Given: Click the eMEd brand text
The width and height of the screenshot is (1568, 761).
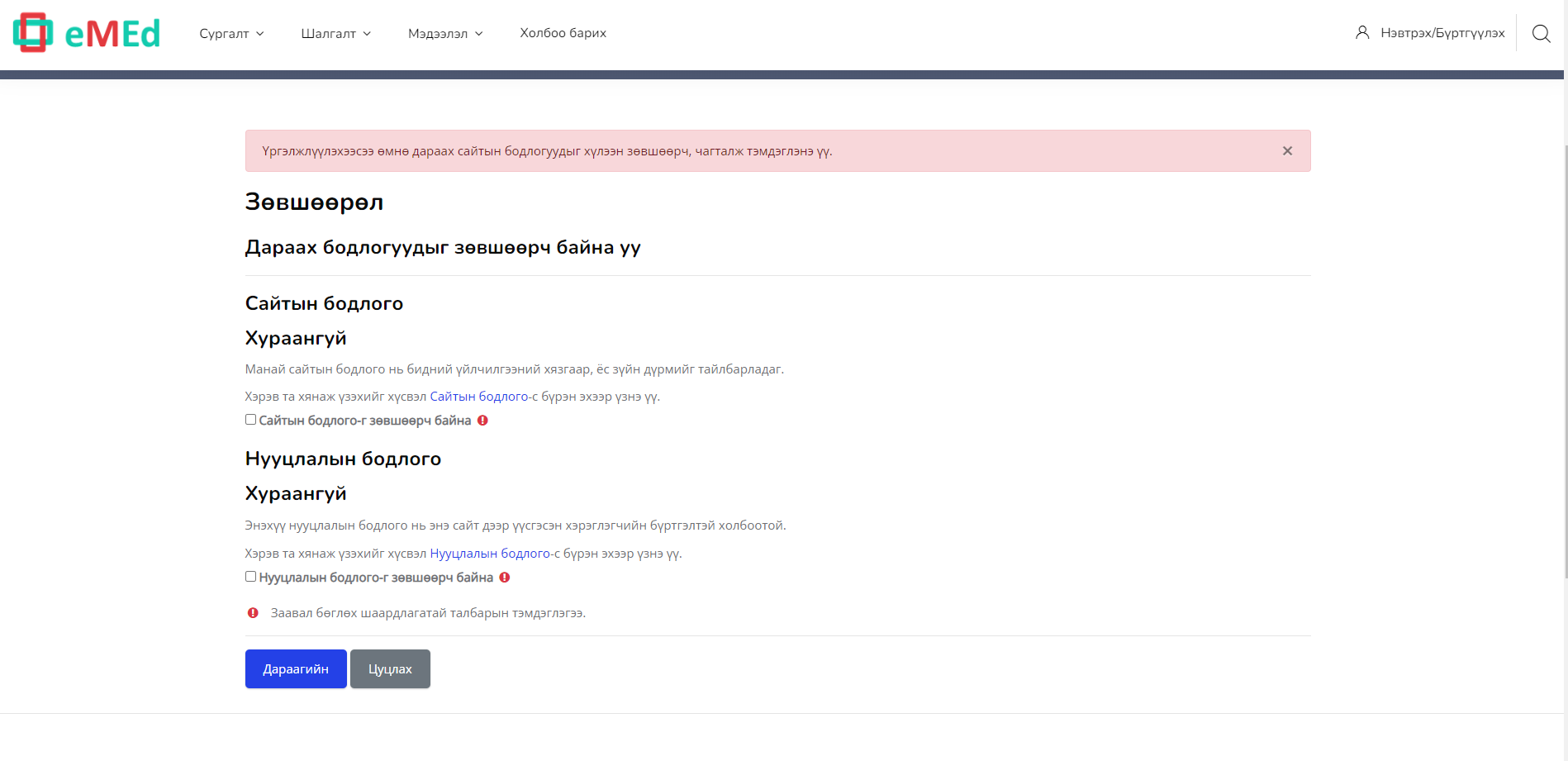Looking at the screenshot, I should [x=112, y=34].
